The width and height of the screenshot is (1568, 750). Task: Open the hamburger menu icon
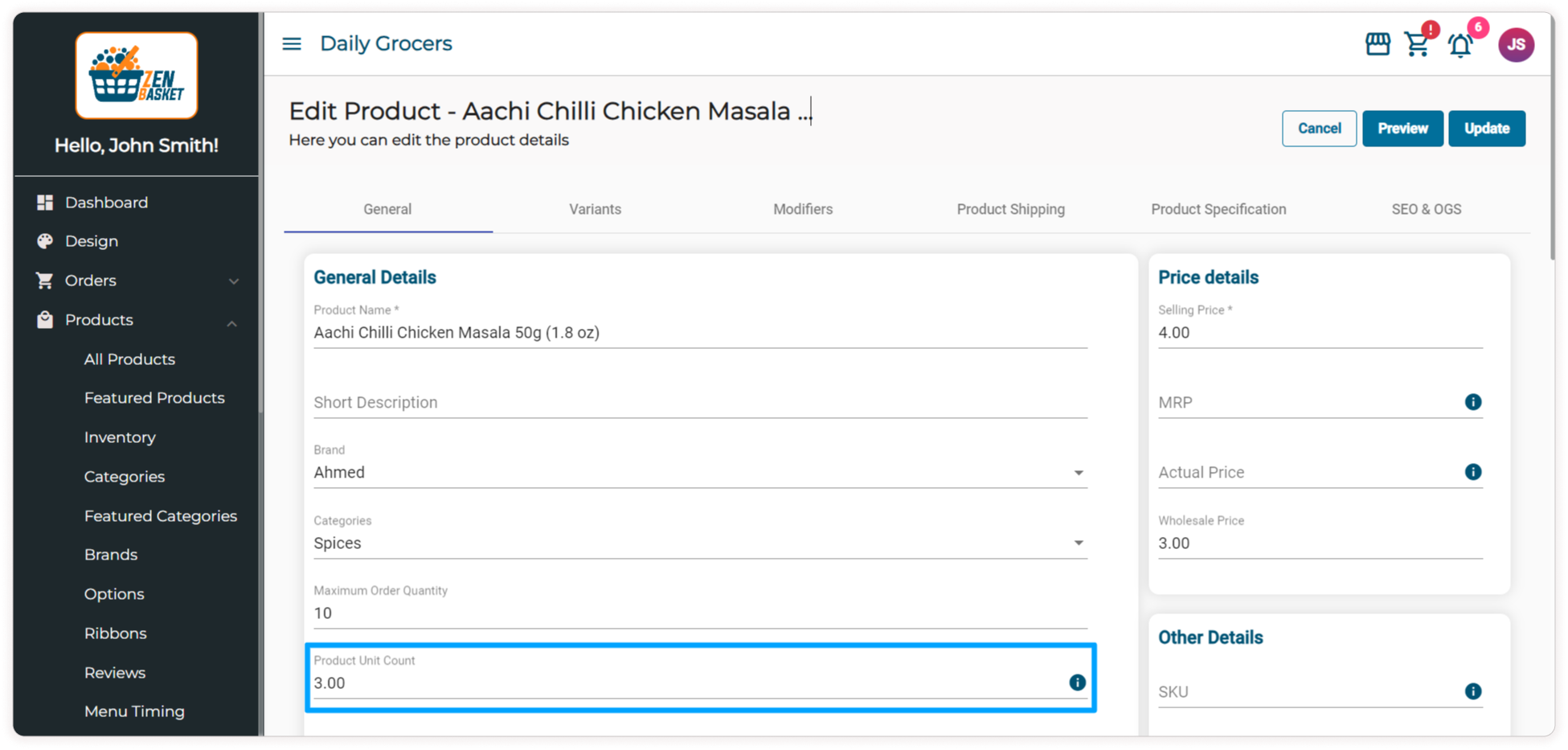point(292,43)
